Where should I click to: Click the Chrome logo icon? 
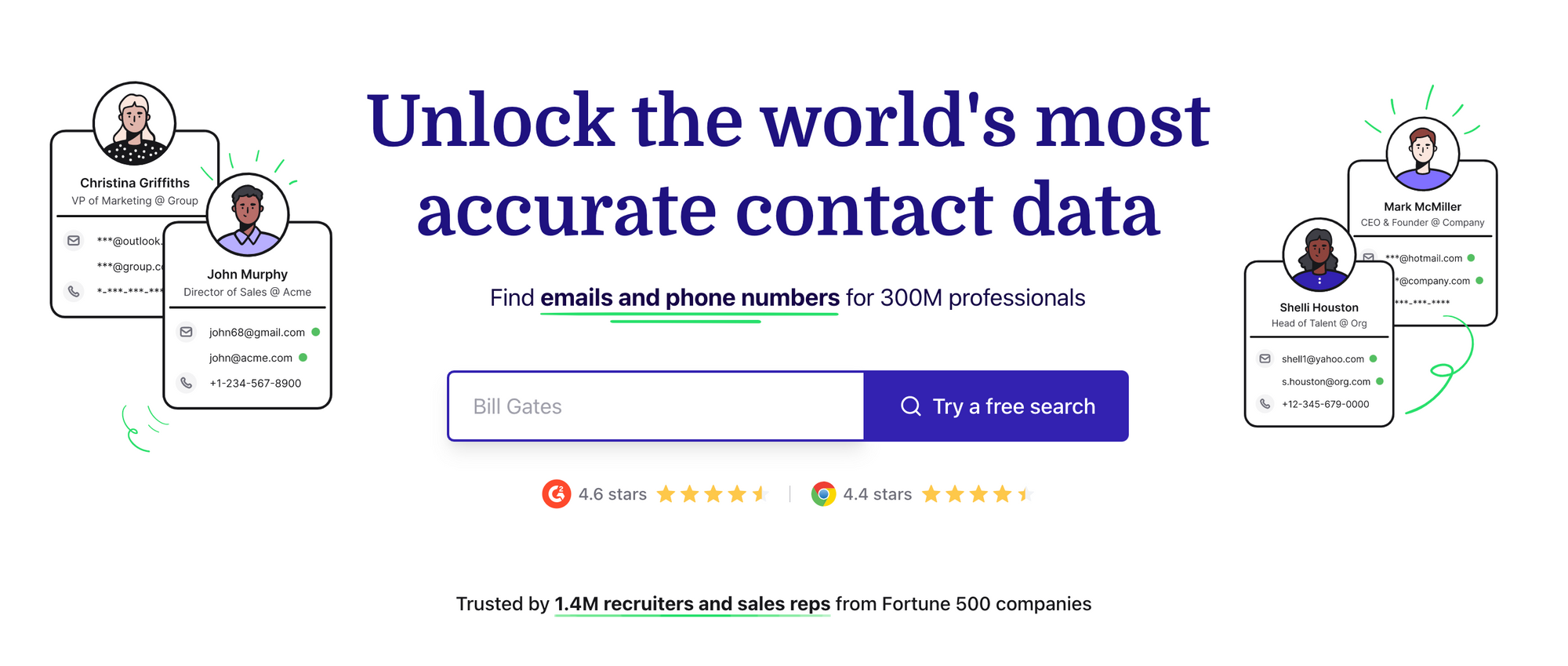(x=823, y=493)
